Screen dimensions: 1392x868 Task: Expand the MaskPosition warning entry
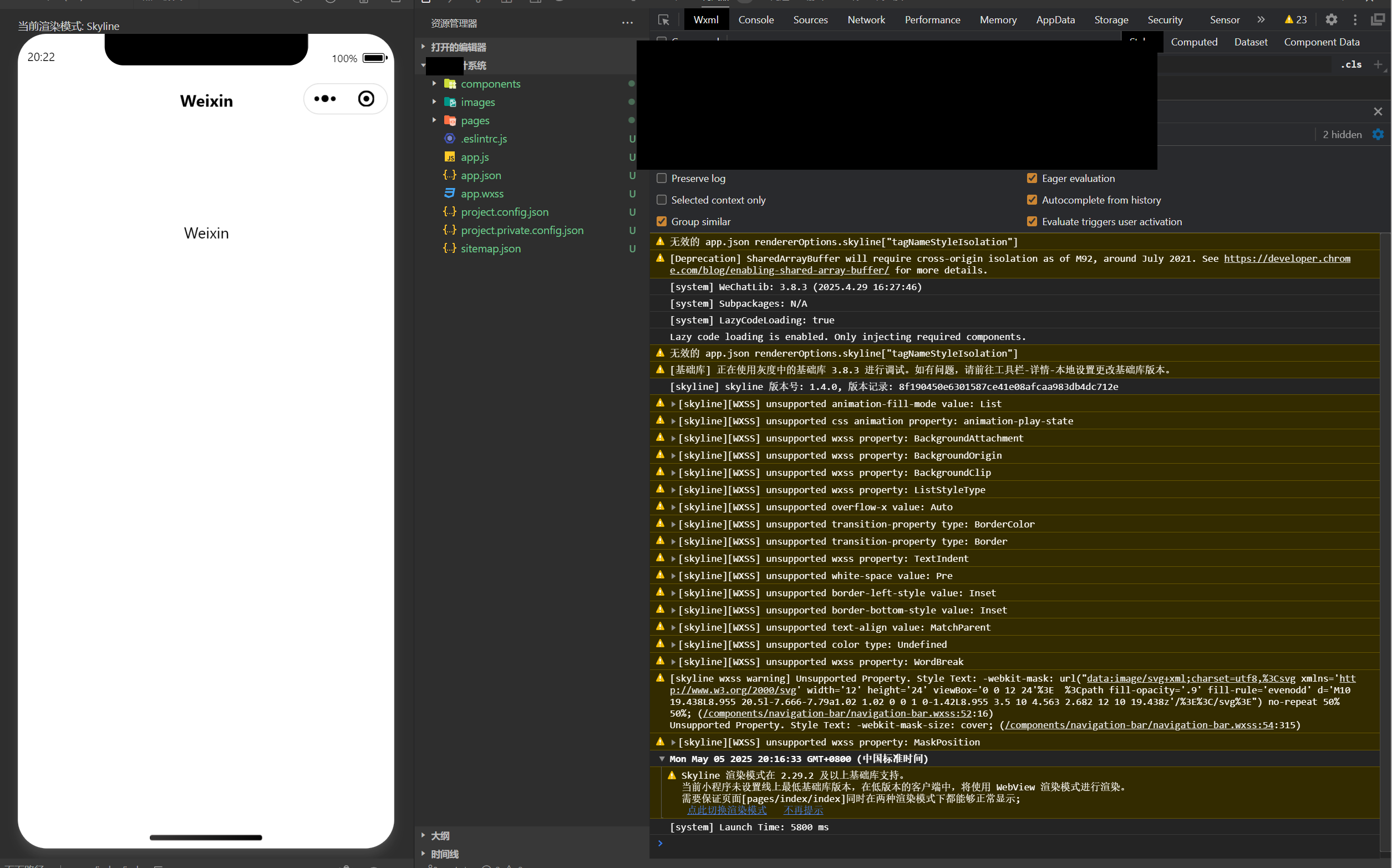pyautogui.click(x=673, y=742)
